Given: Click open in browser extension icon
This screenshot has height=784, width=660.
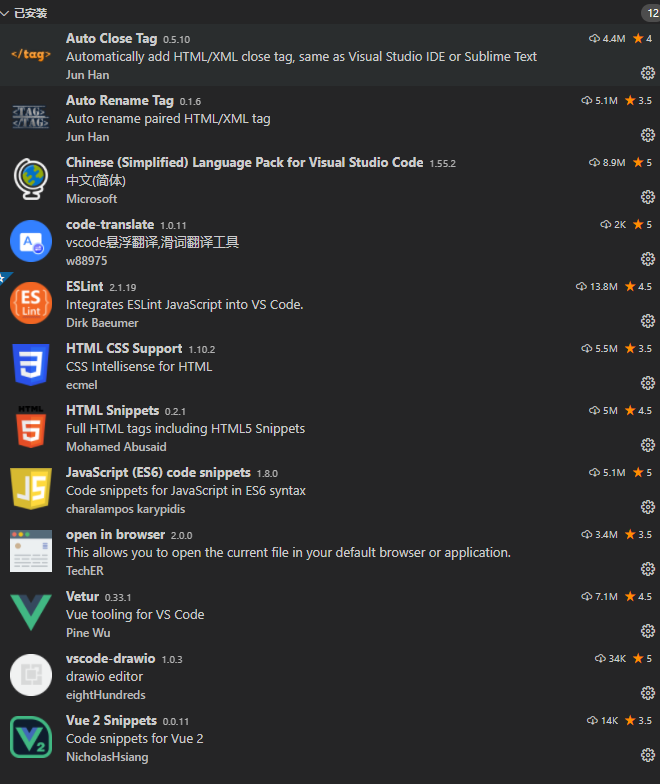Looking at the screenshot, I should (x=31, y=551).
